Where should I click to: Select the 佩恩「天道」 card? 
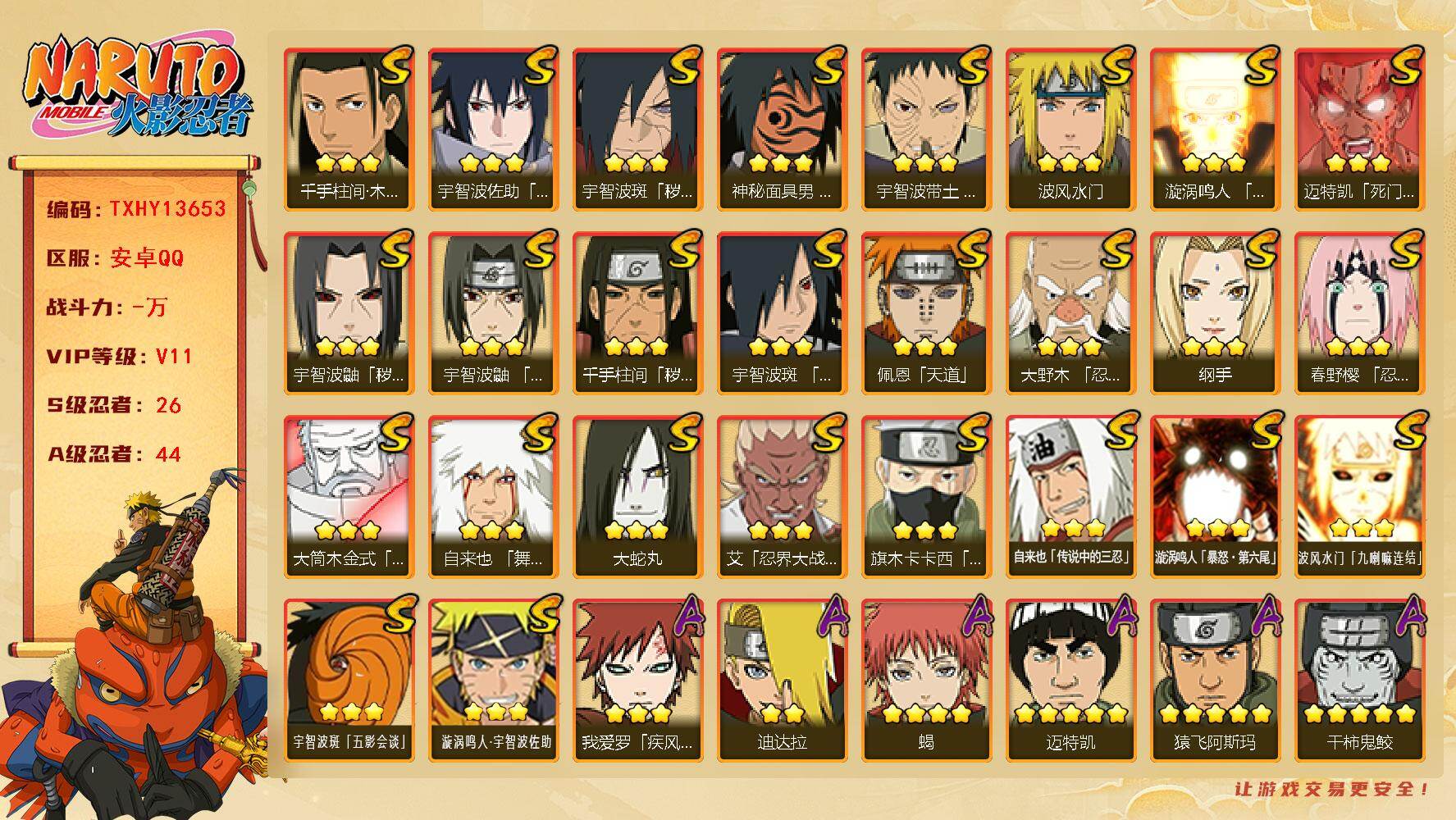926,313
